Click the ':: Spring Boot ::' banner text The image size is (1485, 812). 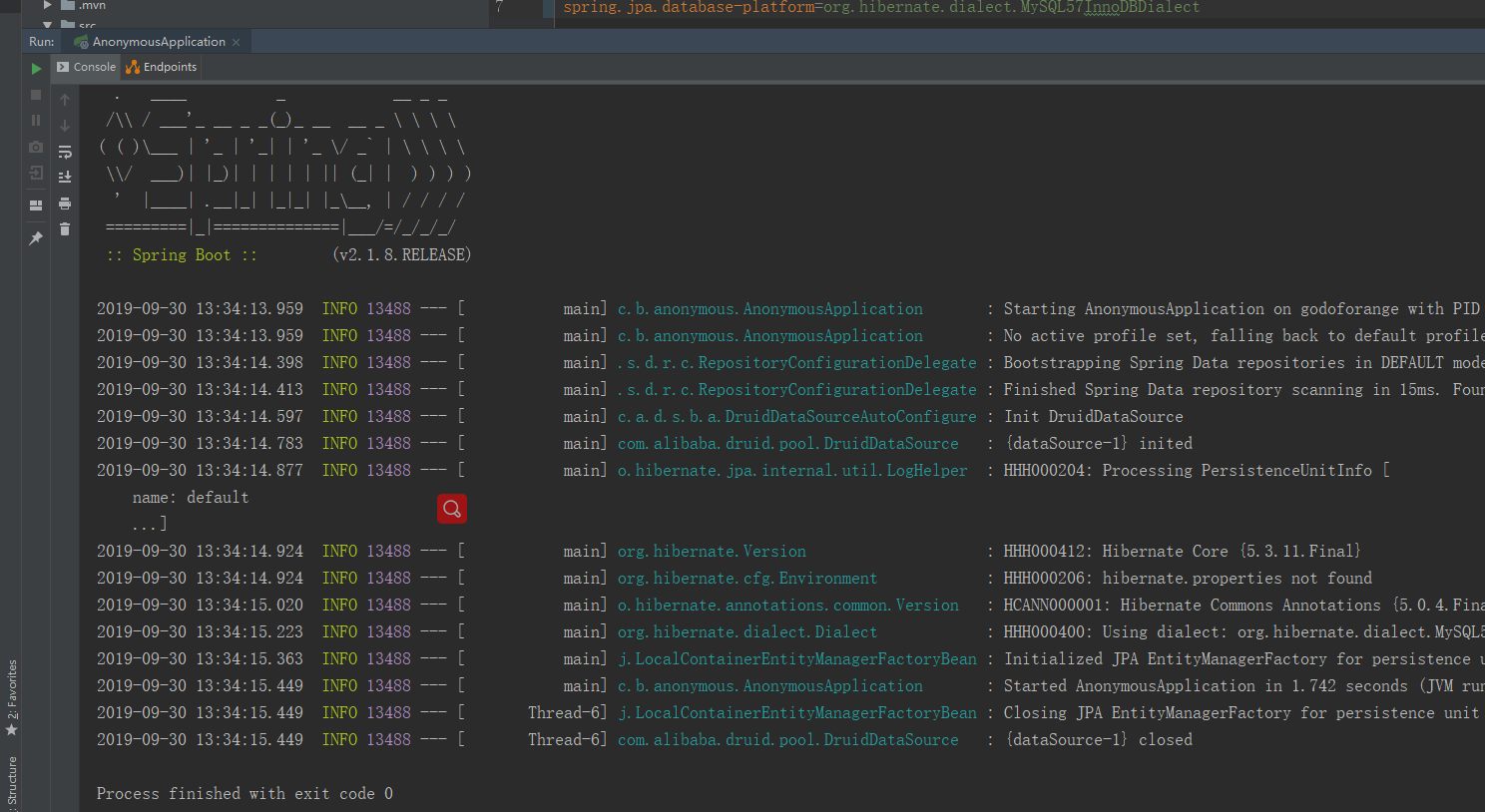(x=182, y=255)
